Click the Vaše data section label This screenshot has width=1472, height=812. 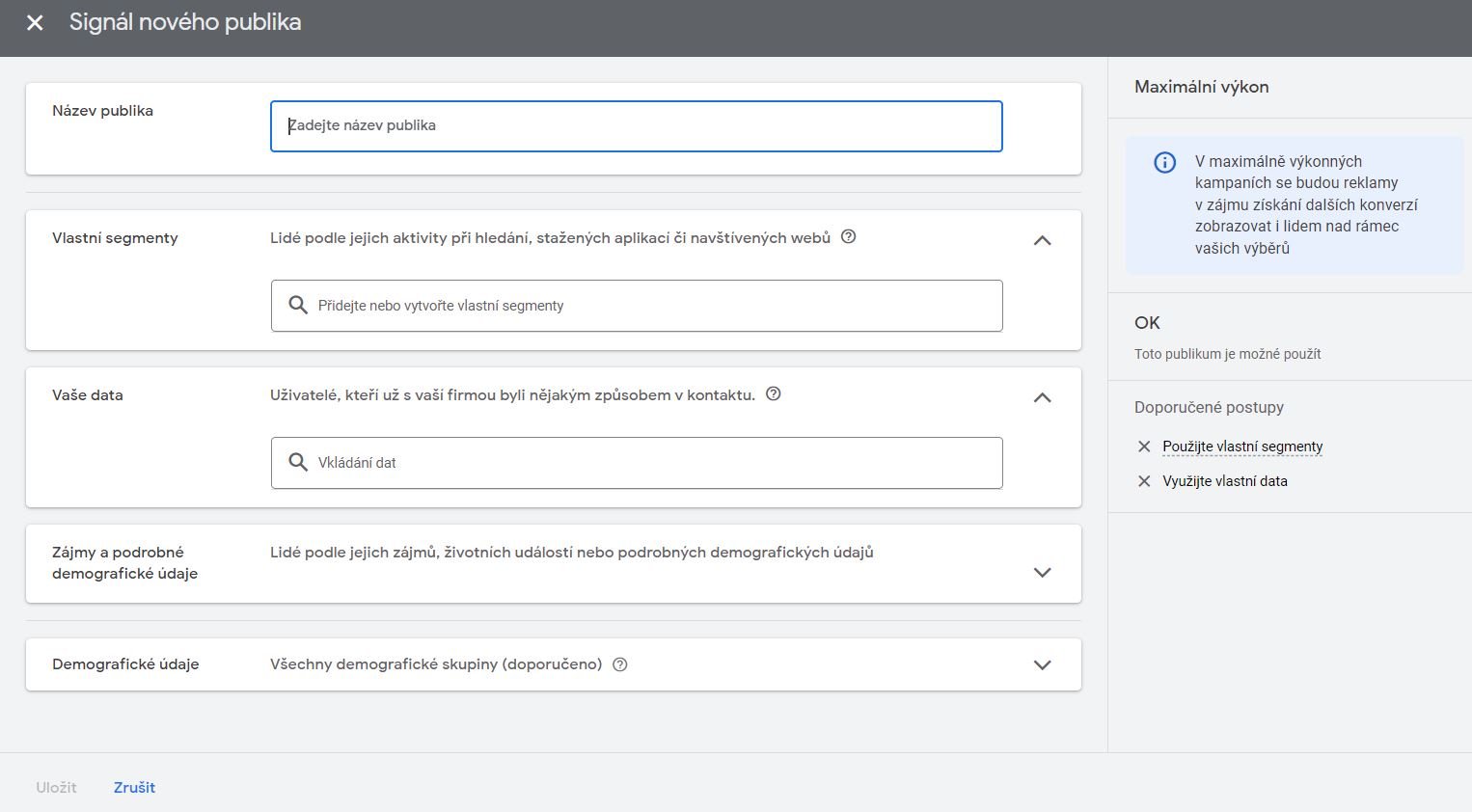88,395
